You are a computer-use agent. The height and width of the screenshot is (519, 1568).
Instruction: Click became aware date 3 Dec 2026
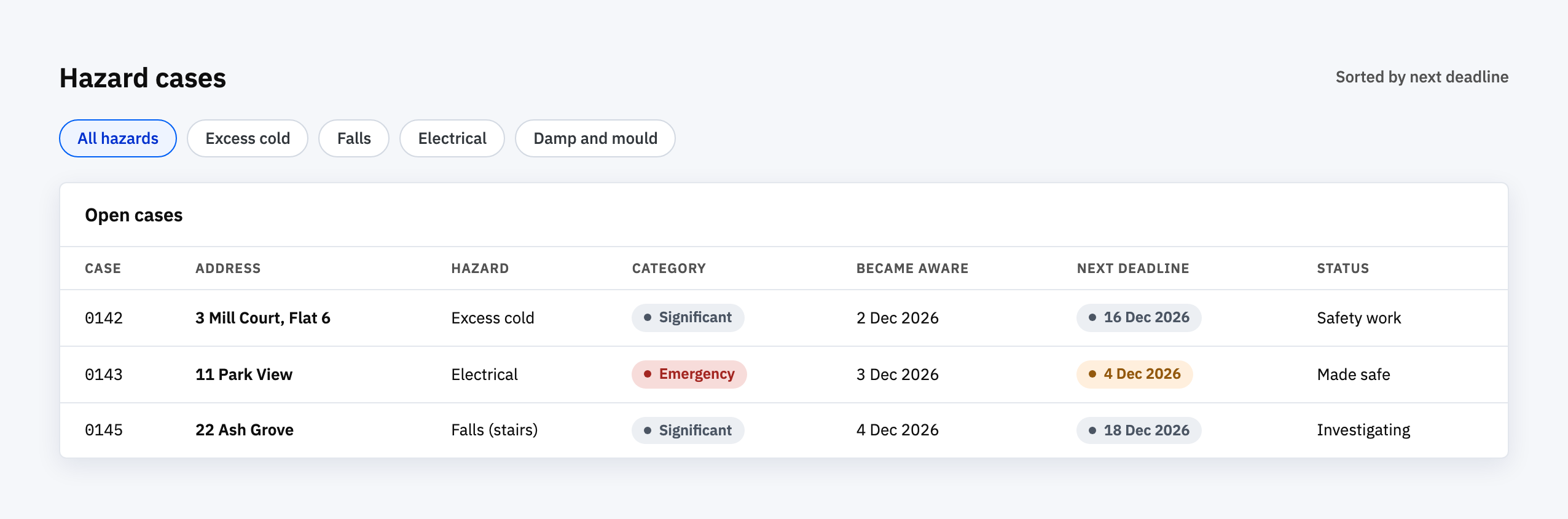898,374
